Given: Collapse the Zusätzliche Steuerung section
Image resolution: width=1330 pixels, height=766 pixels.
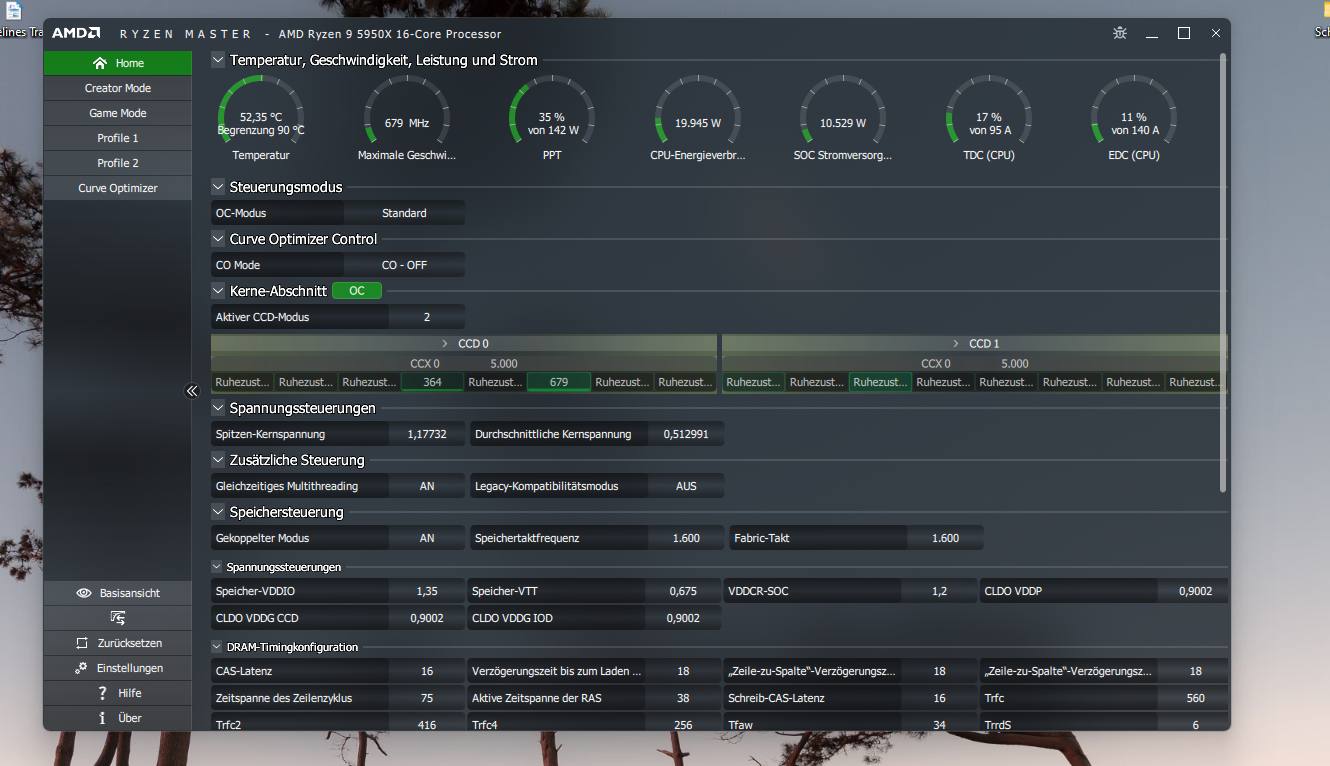Looking at the screenshot, I should (x=218, y=460).
